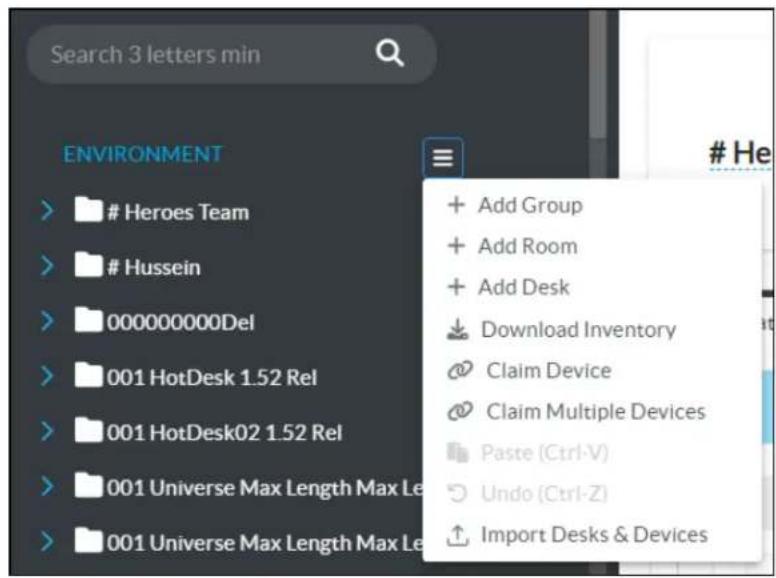The width and height of the screenshot is (776, 578).
Task: Expand the # Heroes Team group
Action: click(x=47, y=211)
